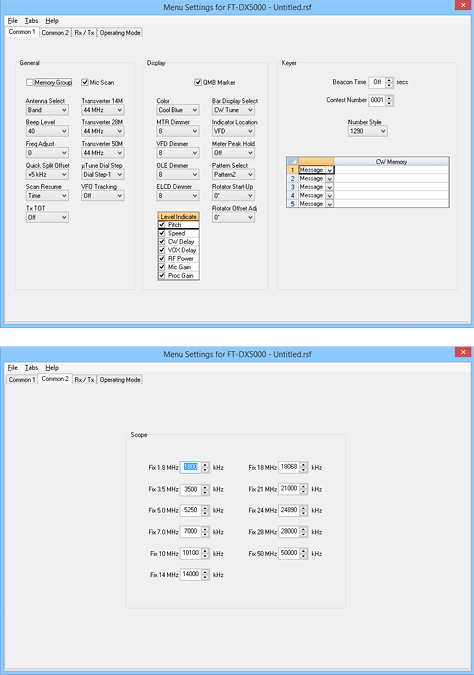Open the MTR Dimmer dropdown
The height and width of the screenshot is (675, 474).
point(177,131)
